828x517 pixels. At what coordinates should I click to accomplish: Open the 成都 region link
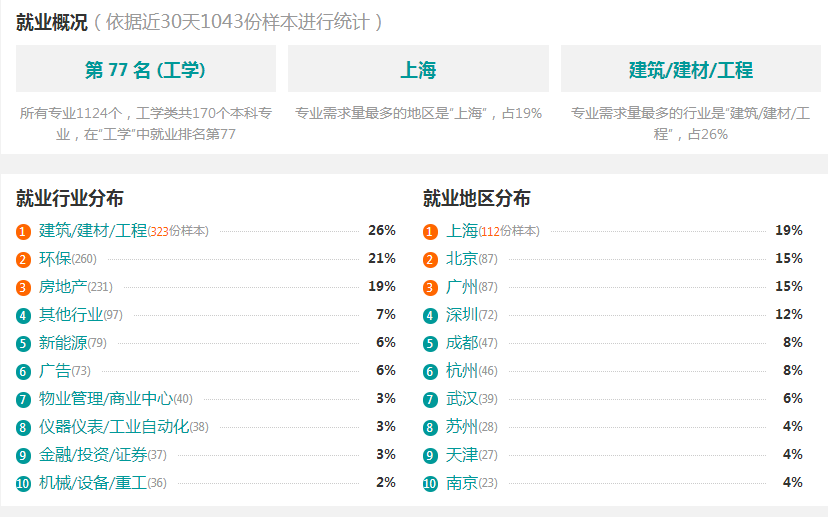click(x=462, y=343)
